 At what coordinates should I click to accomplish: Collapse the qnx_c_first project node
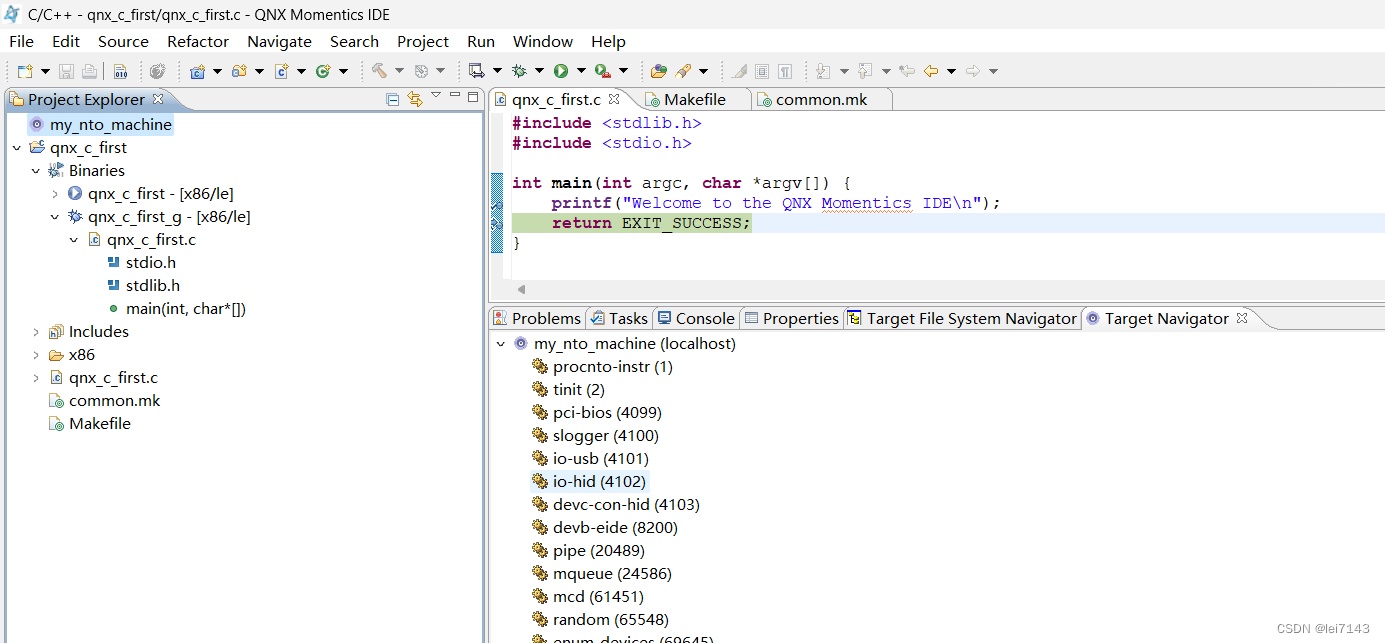[17, 148]
